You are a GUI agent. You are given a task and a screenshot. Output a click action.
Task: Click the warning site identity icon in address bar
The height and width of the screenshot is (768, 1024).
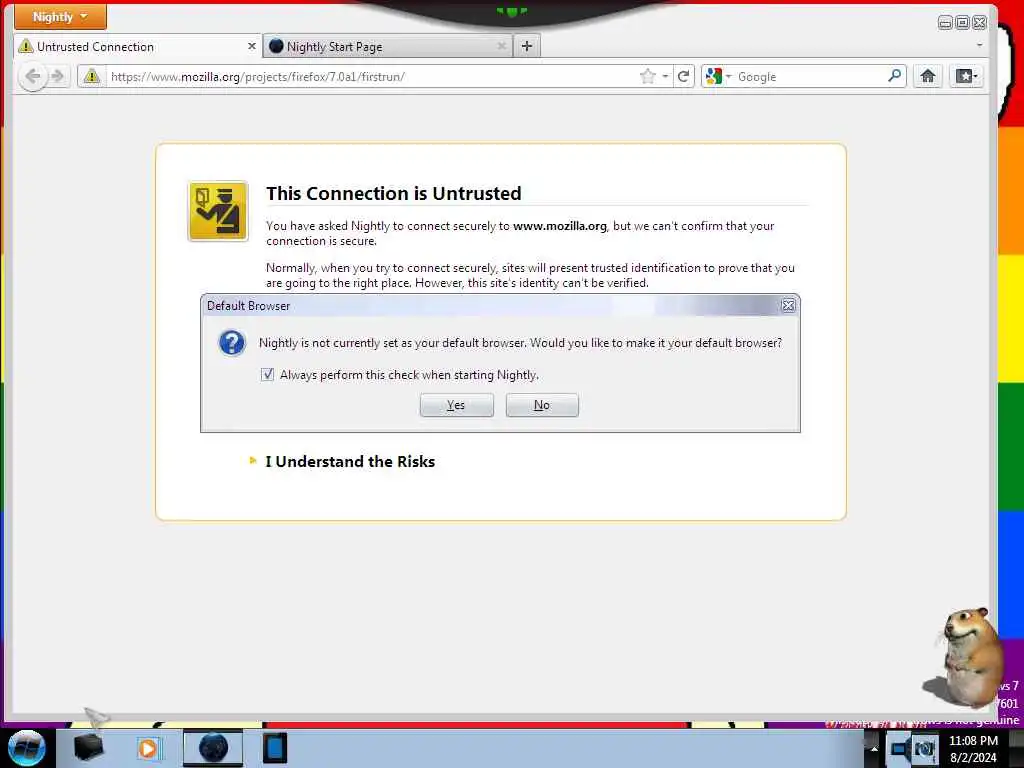pyautogui.click(x=92, y=76)
